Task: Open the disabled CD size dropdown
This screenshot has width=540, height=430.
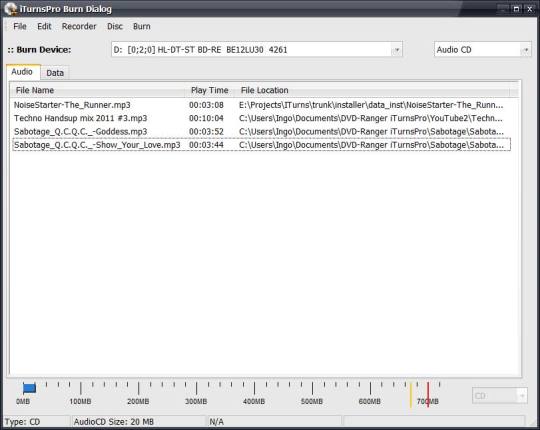Action: (x=499, y=396)
